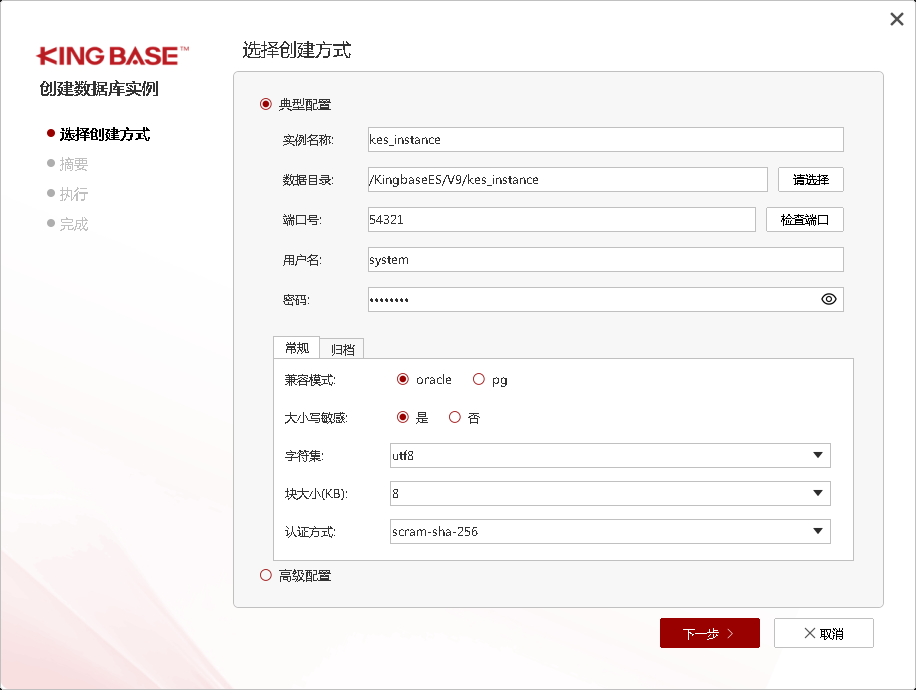
Task: Click the 实例名称 input field
Action: click(605, 140)
